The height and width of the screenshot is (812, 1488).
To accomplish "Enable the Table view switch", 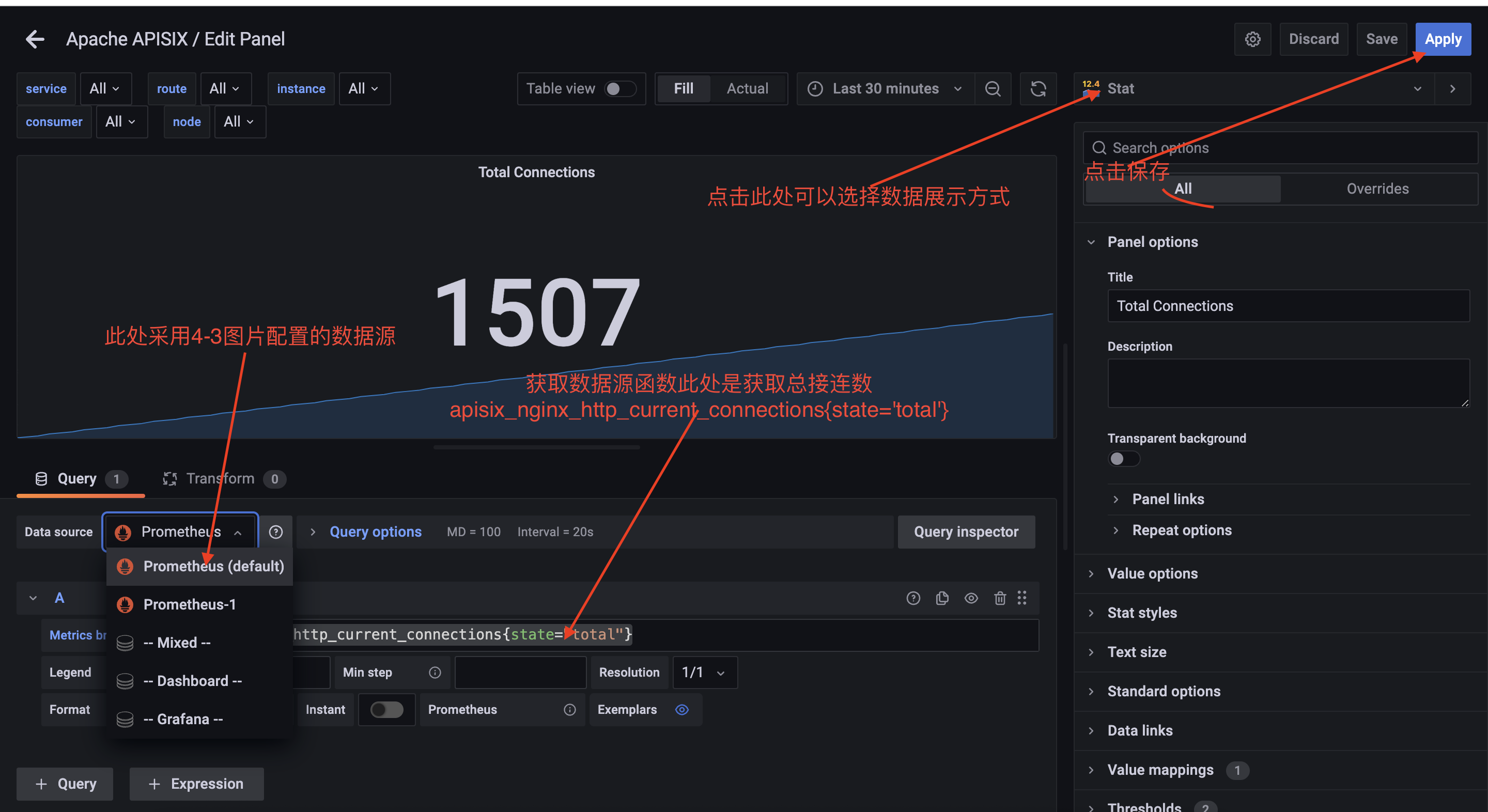I will (620, 89).
